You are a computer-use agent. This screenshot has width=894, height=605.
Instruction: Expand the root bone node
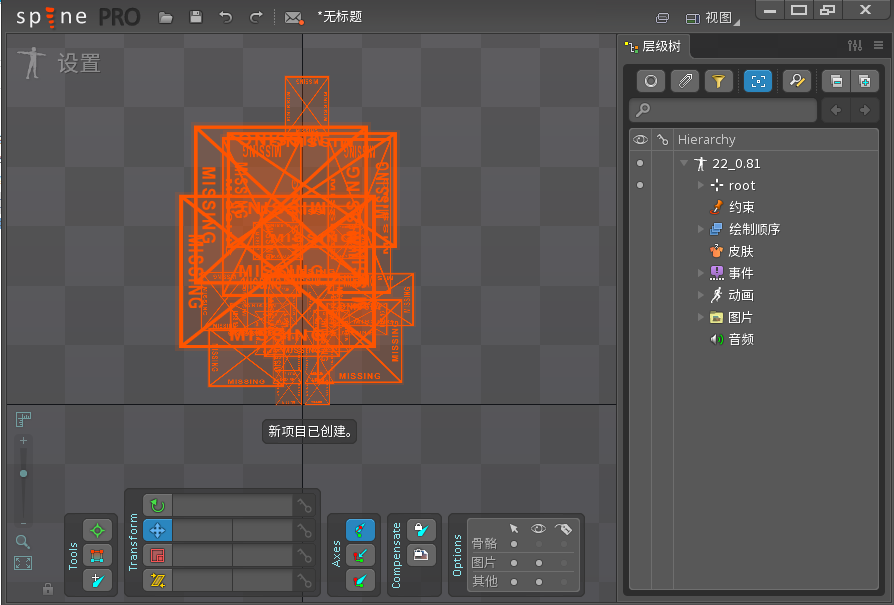(x=701, y=185)
